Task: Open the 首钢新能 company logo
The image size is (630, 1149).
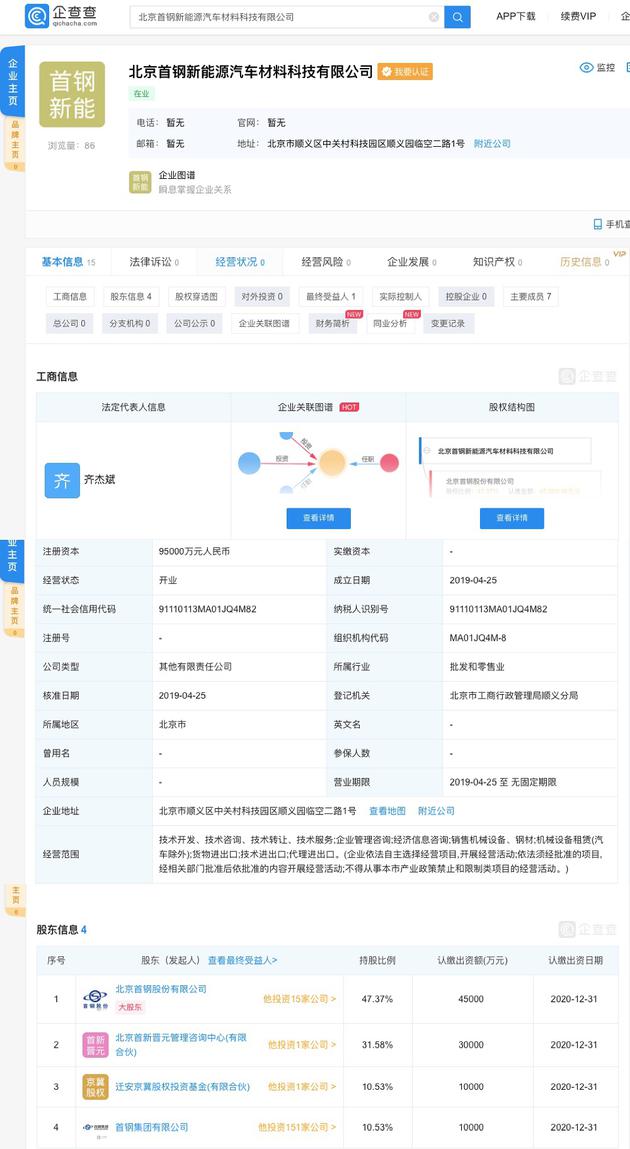Action: click(72, 95)
